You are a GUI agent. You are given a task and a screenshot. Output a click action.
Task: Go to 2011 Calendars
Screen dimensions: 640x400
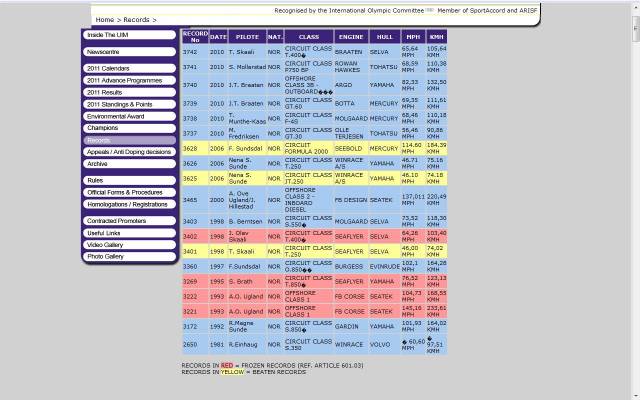point(129,69)
